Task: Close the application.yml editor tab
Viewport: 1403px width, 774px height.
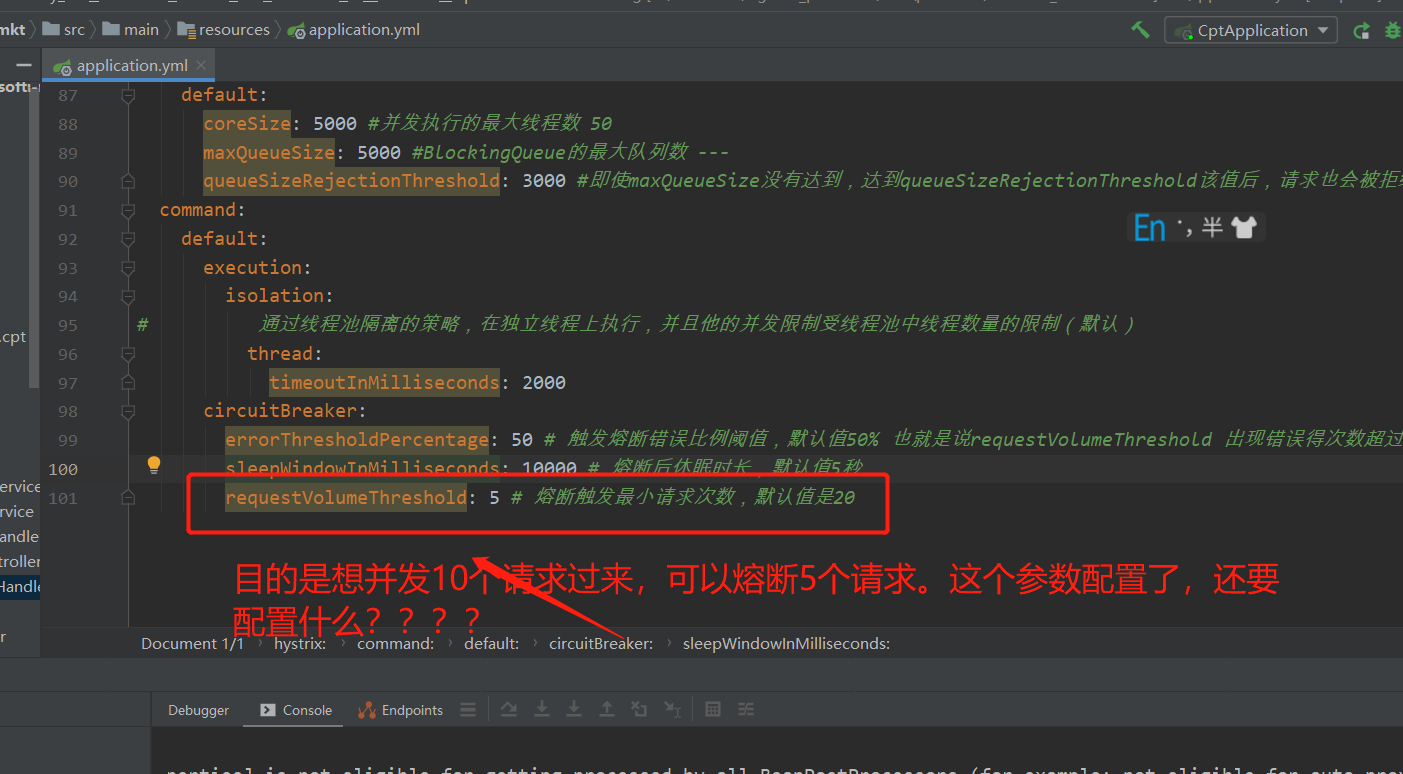Action: click(202, 65)
